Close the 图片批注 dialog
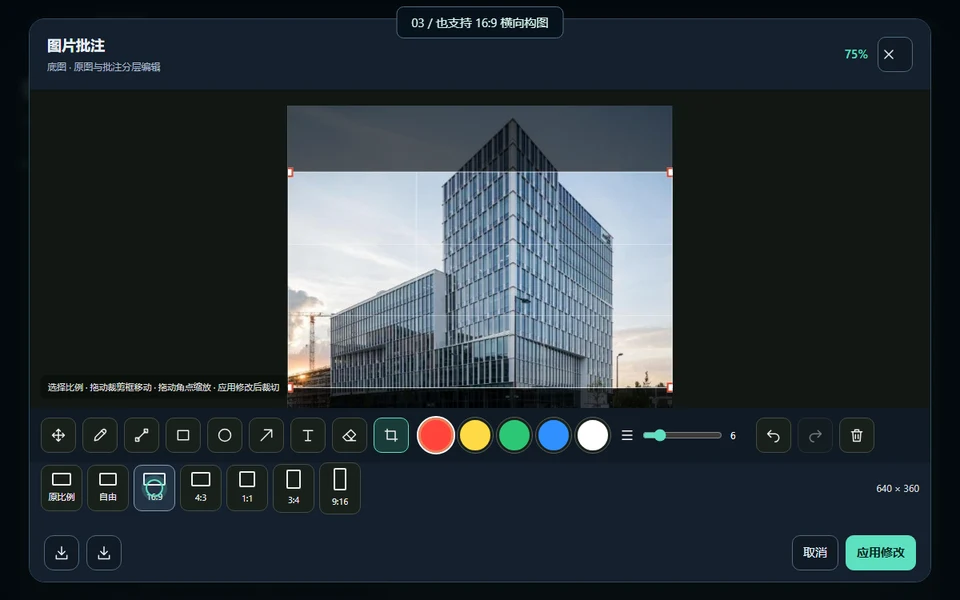The width and height of the screenshot is (960, 600). pyautogui.click(x=895, y=54)
